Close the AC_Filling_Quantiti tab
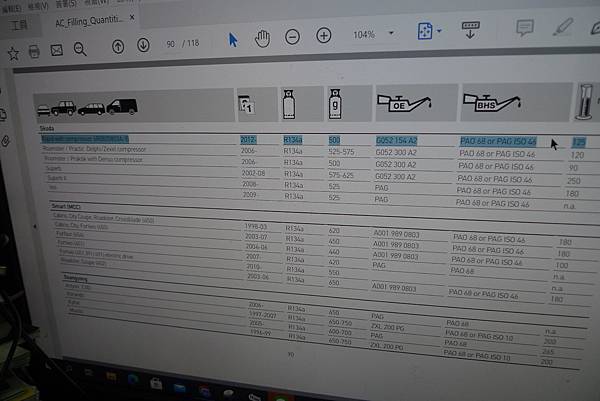 pyautogui.click(x=132, y=18)
